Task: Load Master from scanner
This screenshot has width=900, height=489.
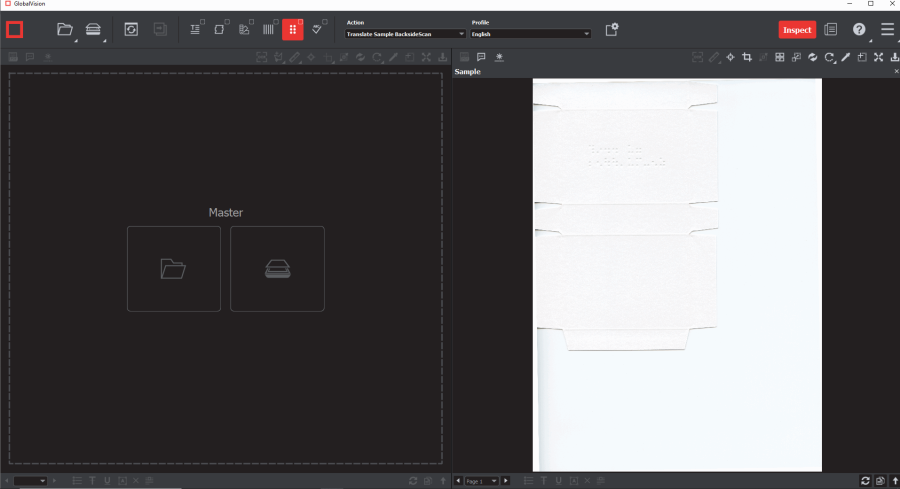Action: coord(277,268)
